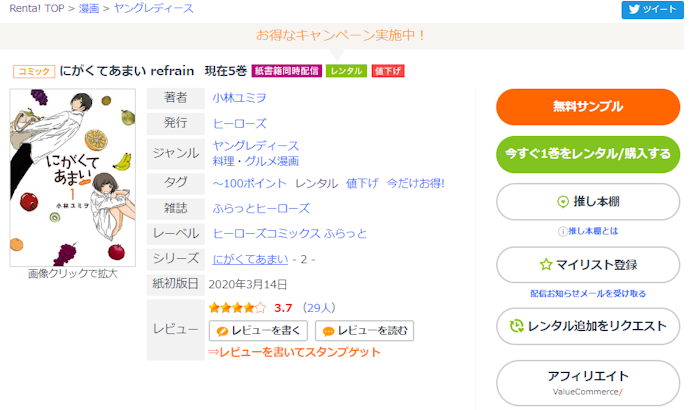Click 今すぐ1巻をレンタル/購入する button
Image resolution: width=690 pixels, height=410 pixels.
tap(588, 154)
